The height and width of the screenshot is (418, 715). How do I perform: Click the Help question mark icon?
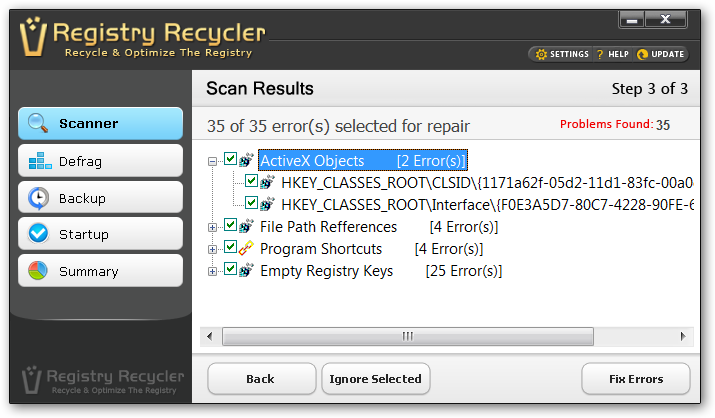(x=600, y=54)
